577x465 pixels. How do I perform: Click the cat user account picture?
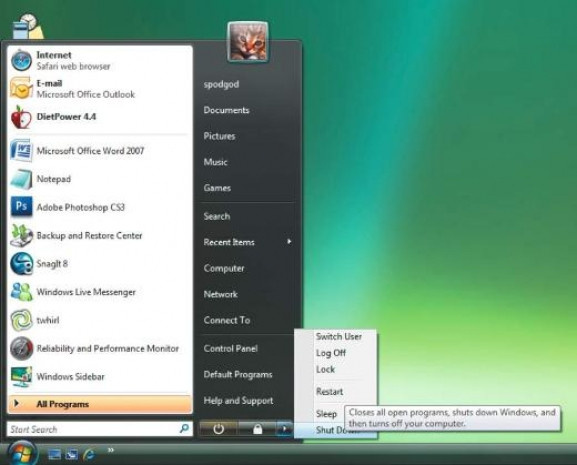248,42
